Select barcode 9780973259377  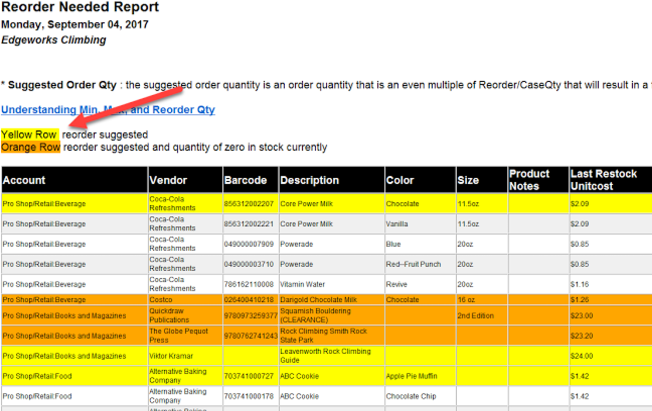[250, 316]
